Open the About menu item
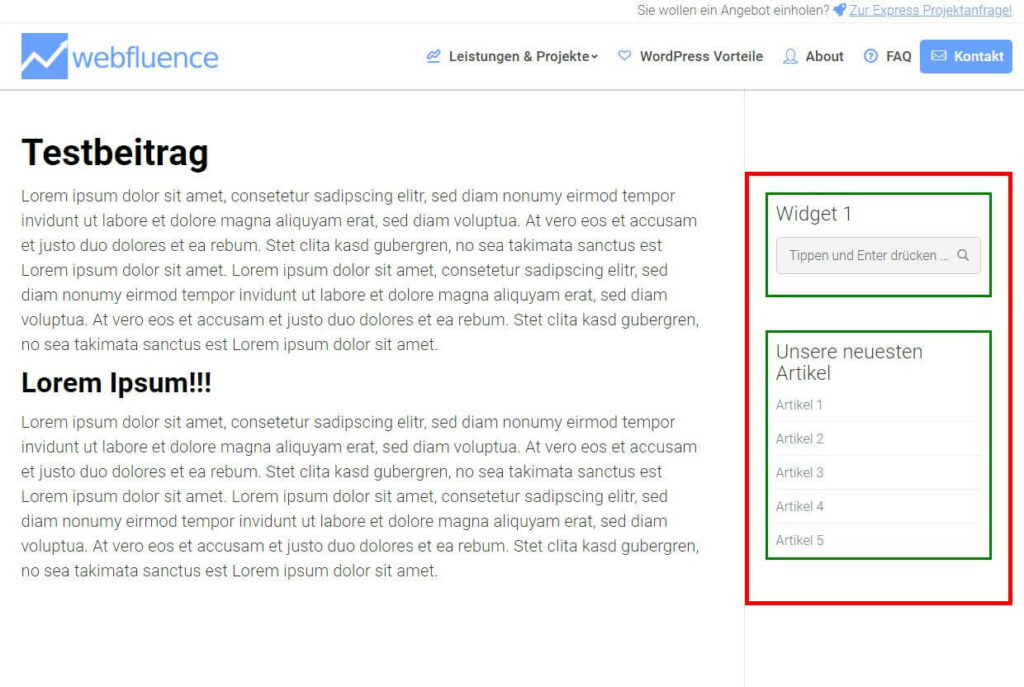Image resolution: width=1024 pixels, height=687 pixels. coord(825,57)
